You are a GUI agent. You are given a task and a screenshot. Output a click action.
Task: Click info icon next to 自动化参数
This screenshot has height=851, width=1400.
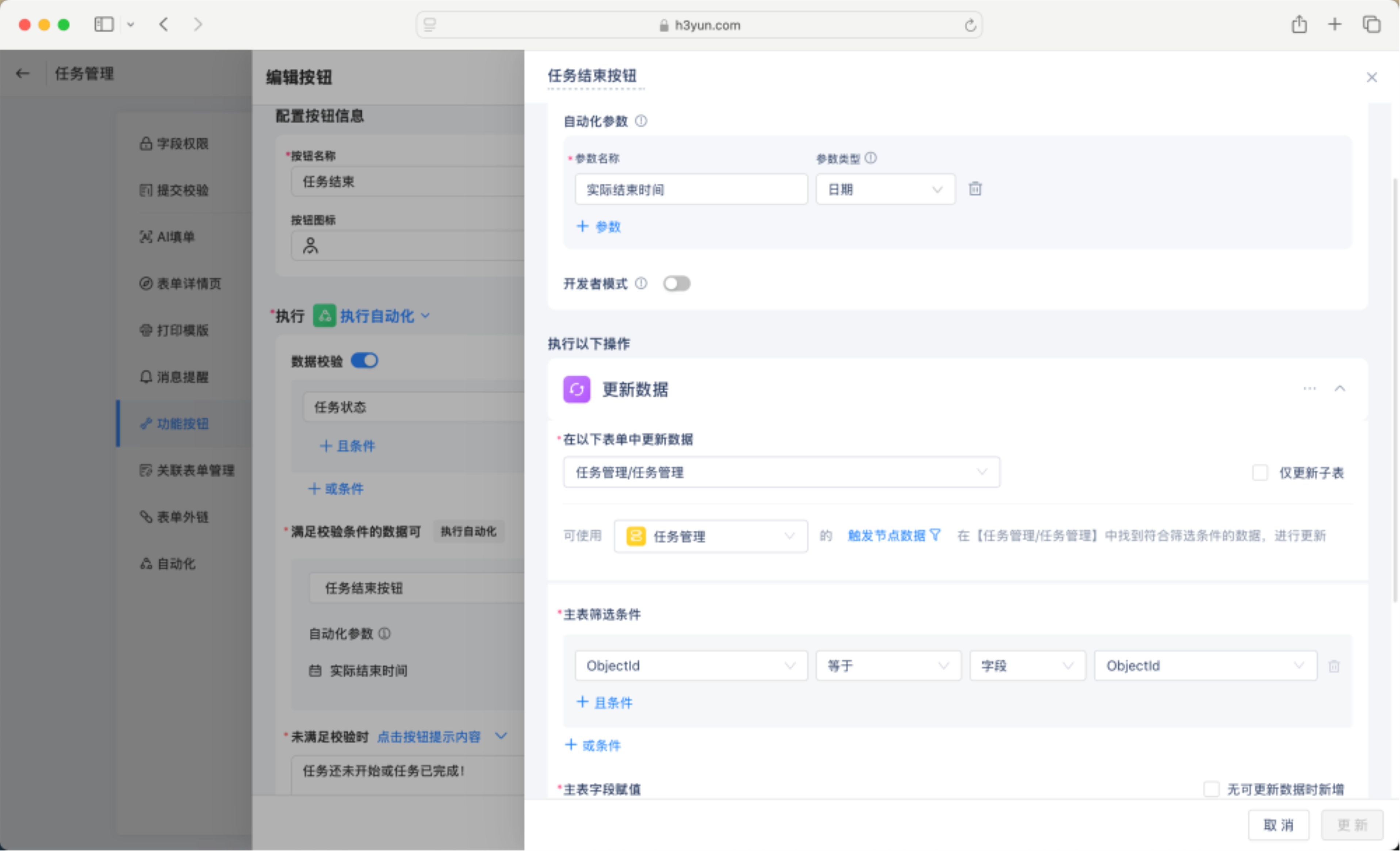[x=641, y=121]
